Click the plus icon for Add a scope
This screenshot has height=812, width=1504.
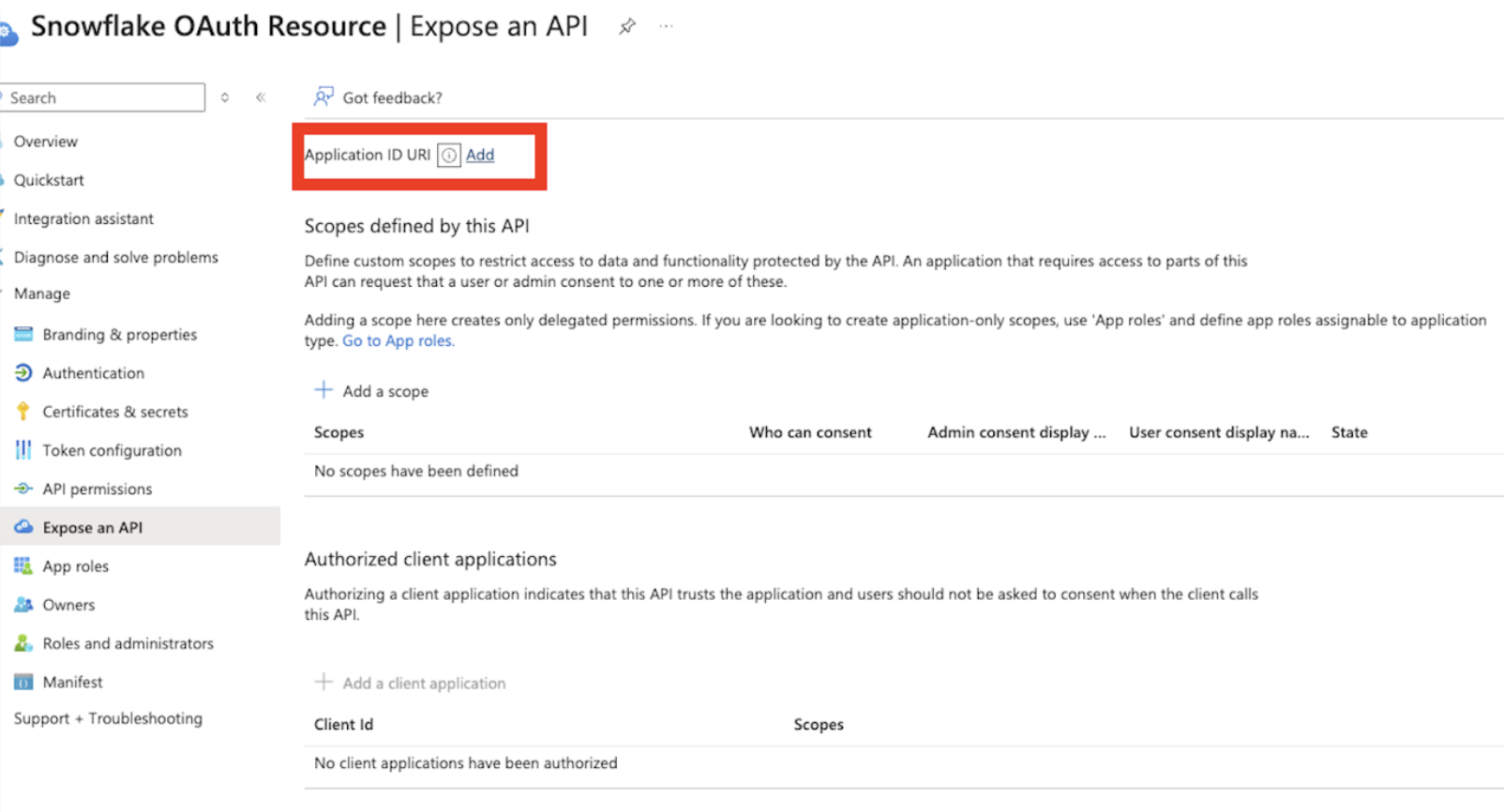point(323,390)
